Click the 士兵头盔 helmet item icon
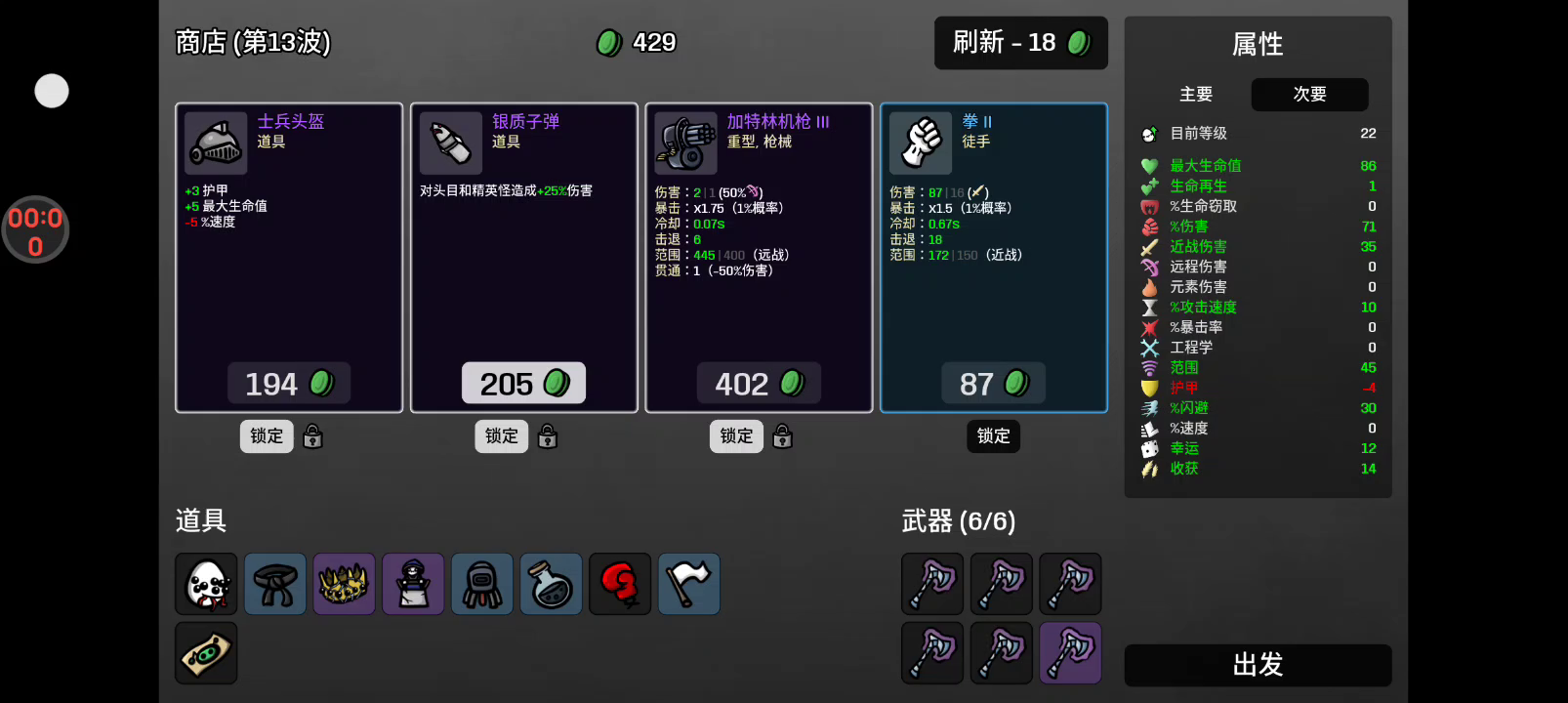The width and height of the screenshot is (1568, 703). 215,144
